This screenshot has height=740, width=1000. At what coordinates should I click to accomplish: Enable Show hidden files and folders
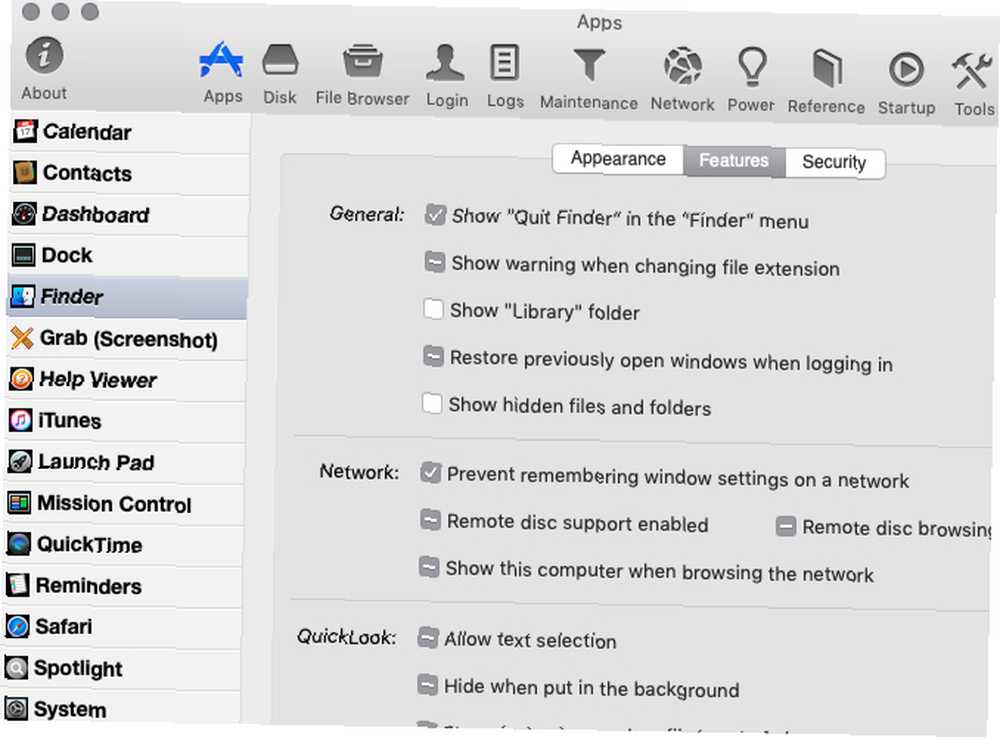pos(432,403)
